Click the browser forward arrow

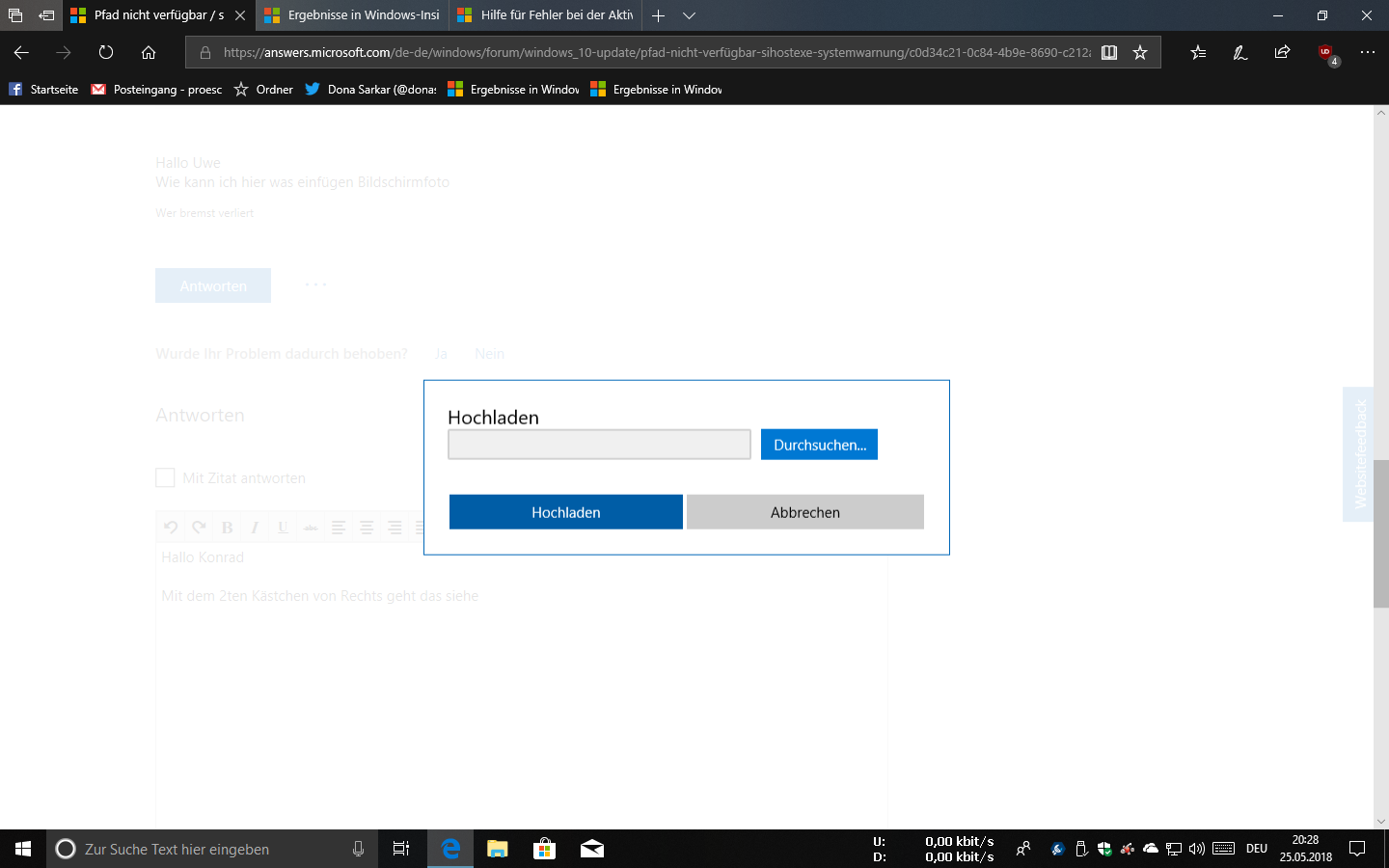64,52
